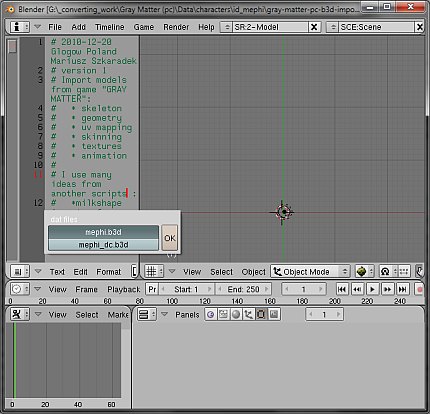Browse scenes via SCE:Scene arrows
The height and width of the screenshot is (414, 430).
[333, 27]
